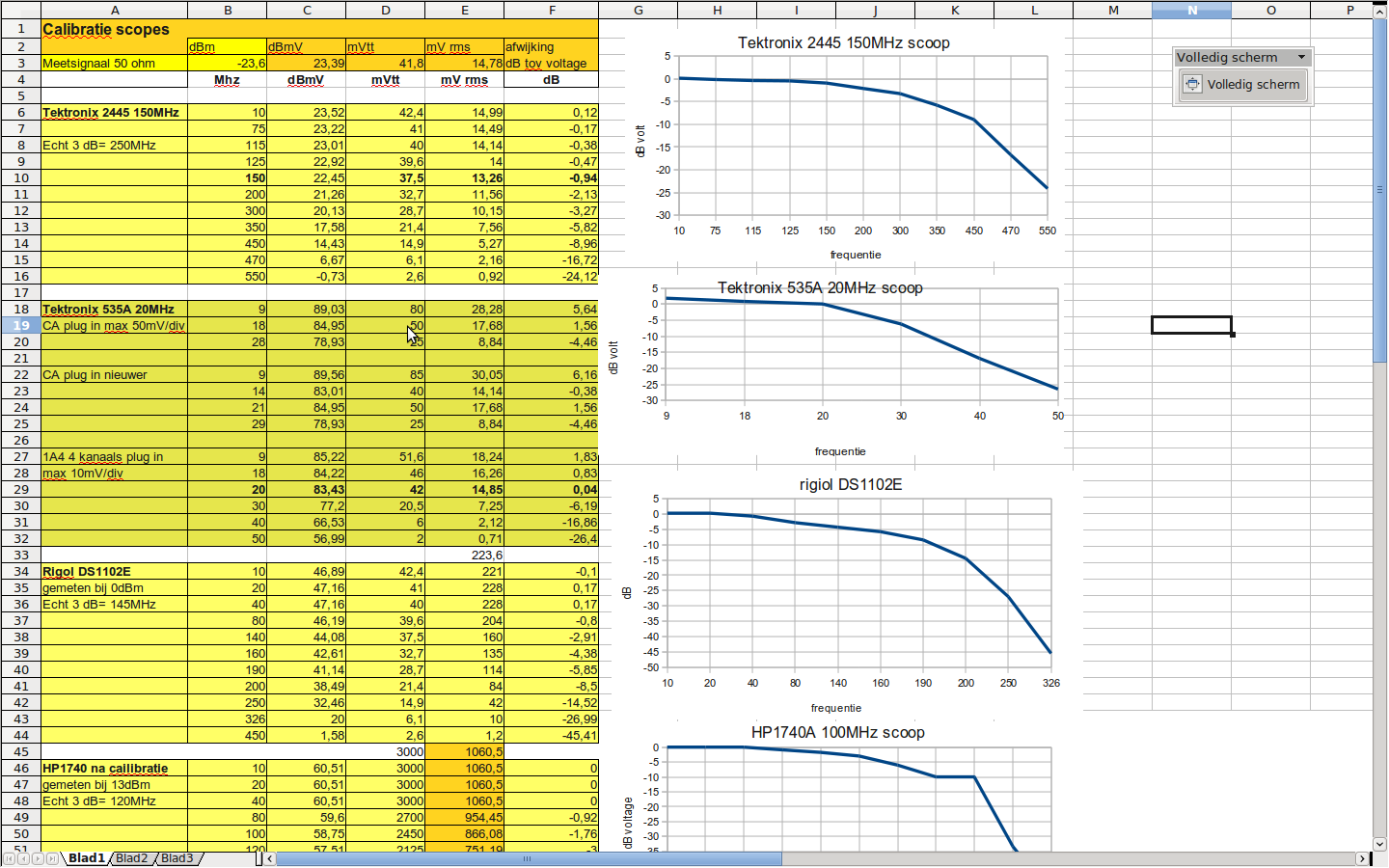Switch to the Blad2 sheet tab

click(x=132, y=858)
